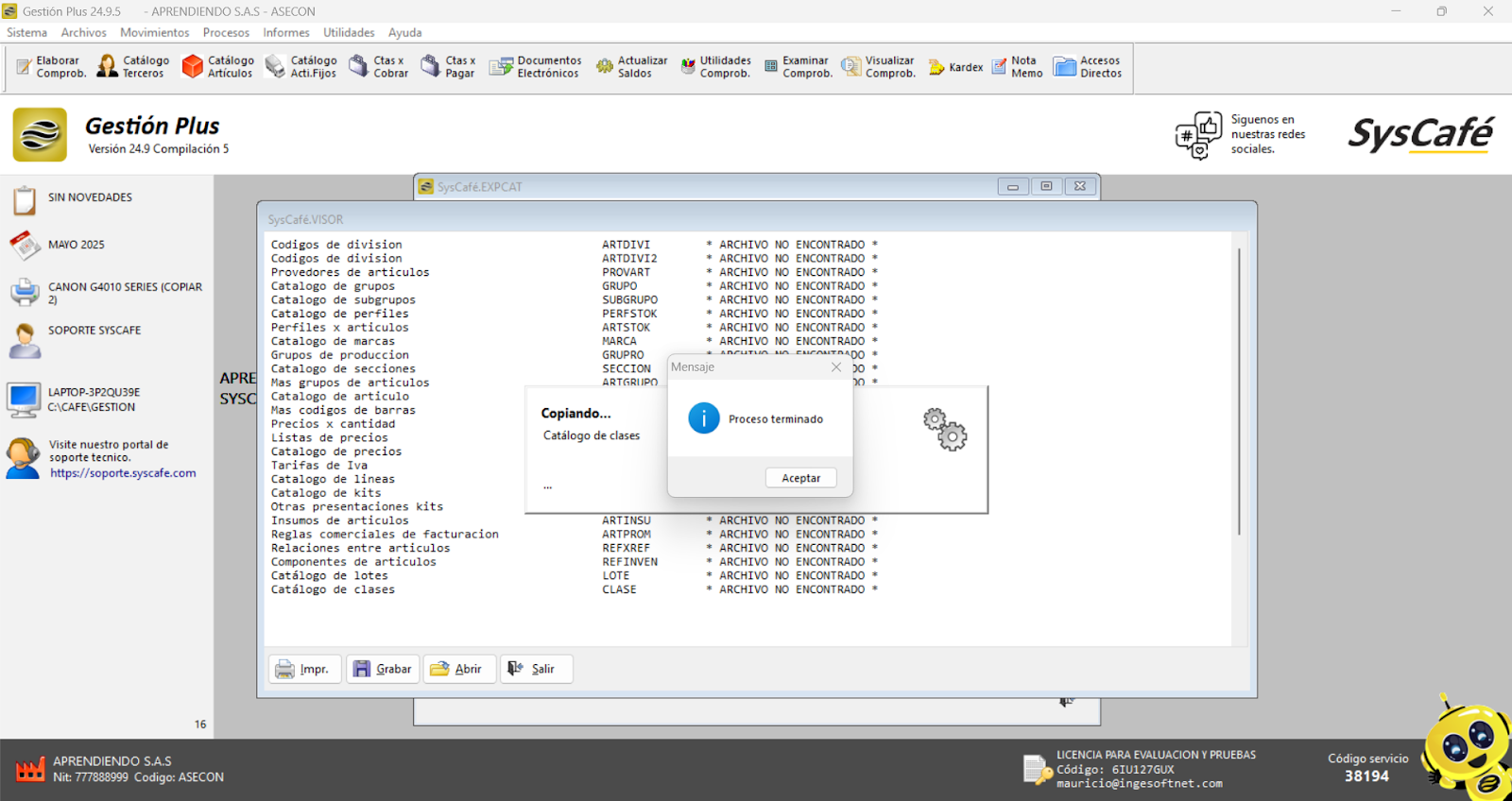Open the Movimientos menu
1512x801 pixels.
tap(154, 32)
